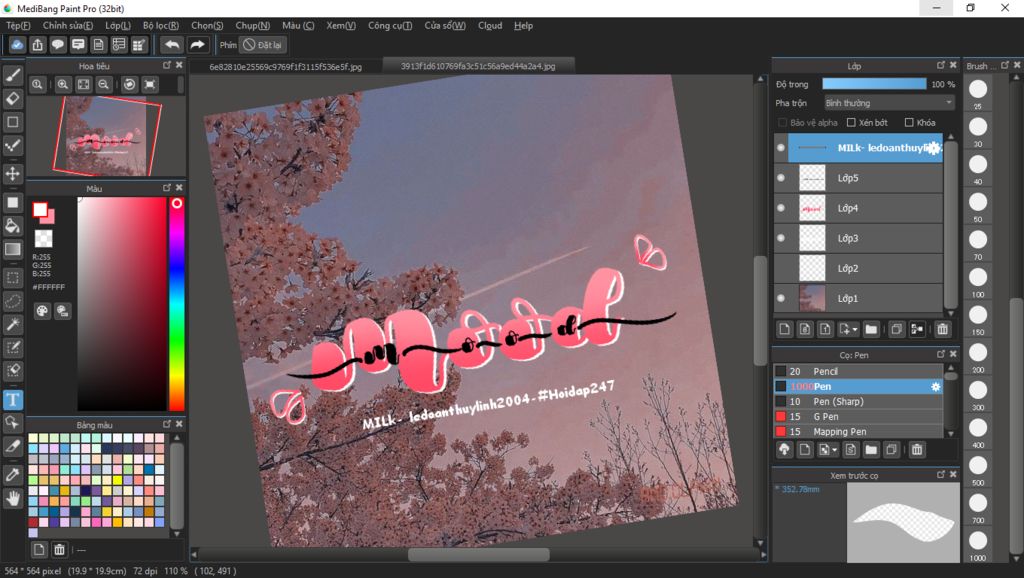Viewport: 1024px width, 578px height.
Task: Undock the Xem trước cọ panel
Action: (x=940, y=474)
